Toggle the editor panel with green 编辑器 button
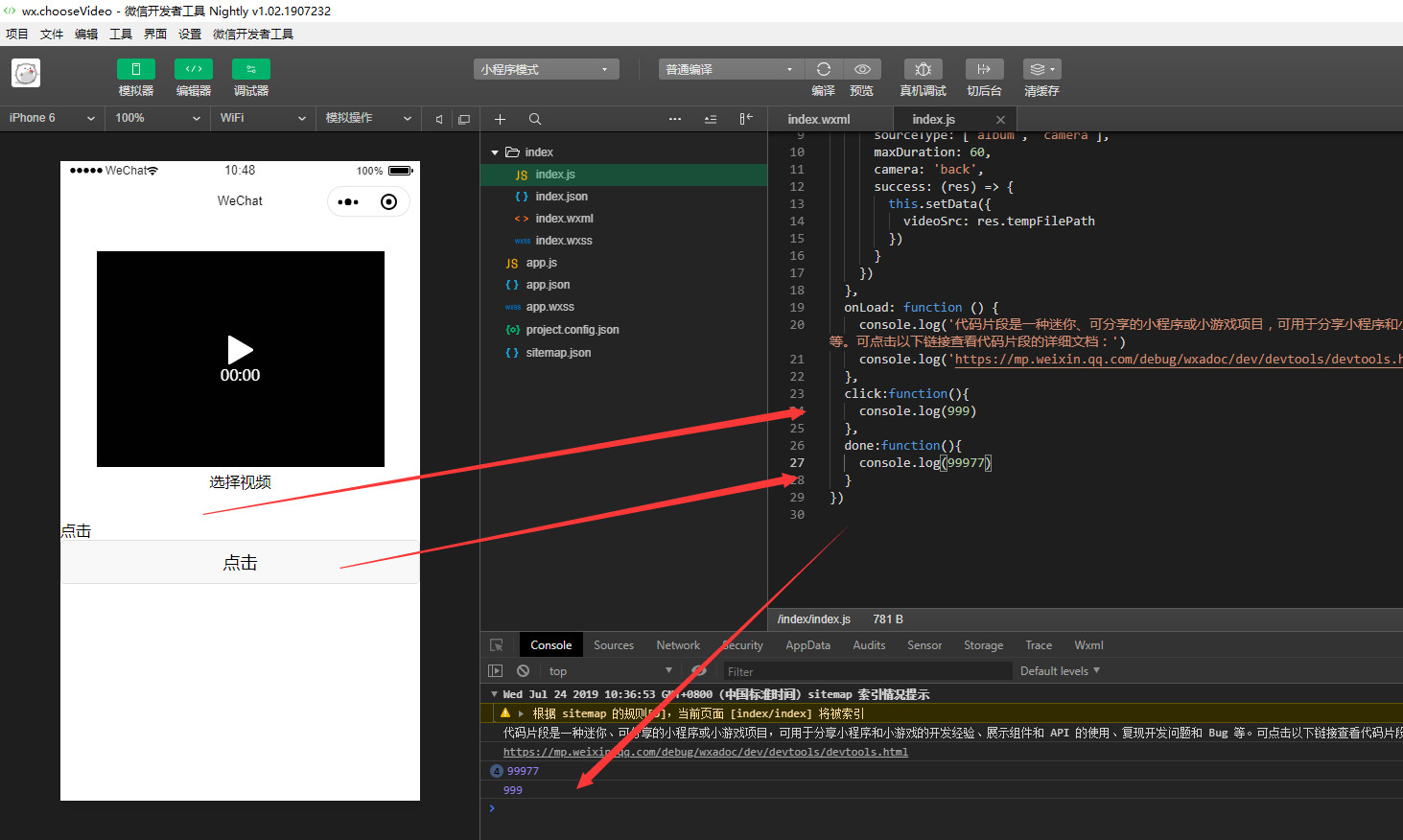Viewport: 1403px width, 840px height. (193, 69)
